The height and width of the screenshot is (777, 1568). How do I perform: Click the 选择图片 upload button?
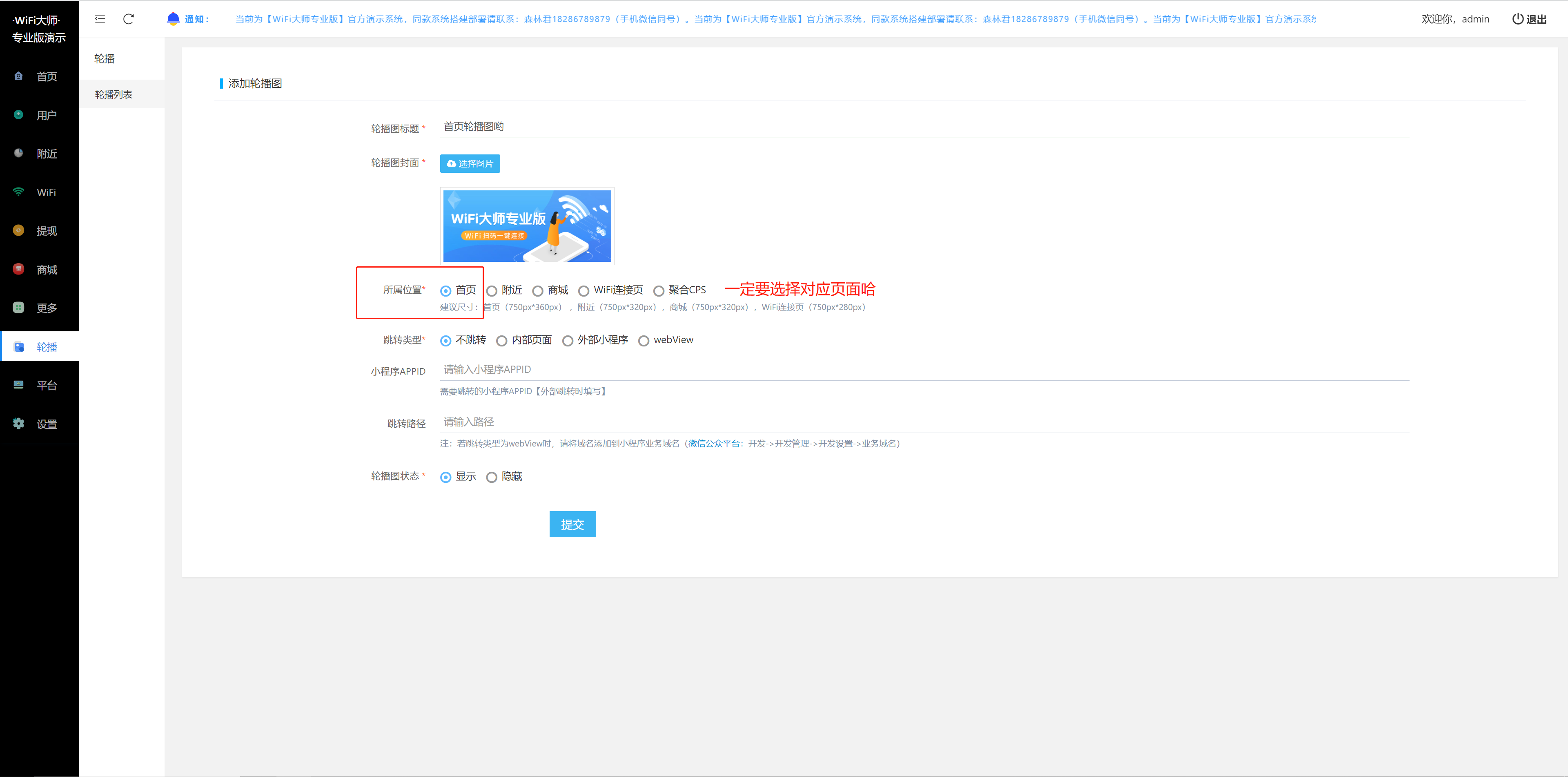click(x=470, y=163)
